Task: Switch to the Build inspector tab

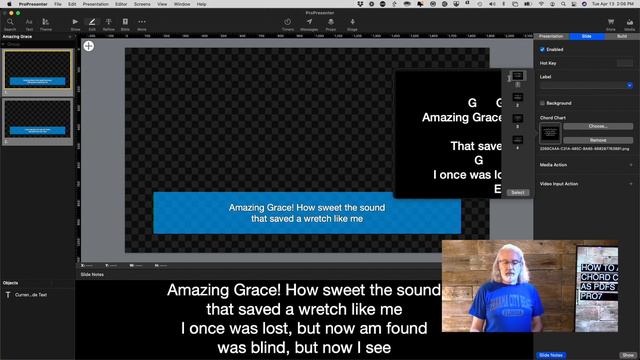Action: [622, 36]
